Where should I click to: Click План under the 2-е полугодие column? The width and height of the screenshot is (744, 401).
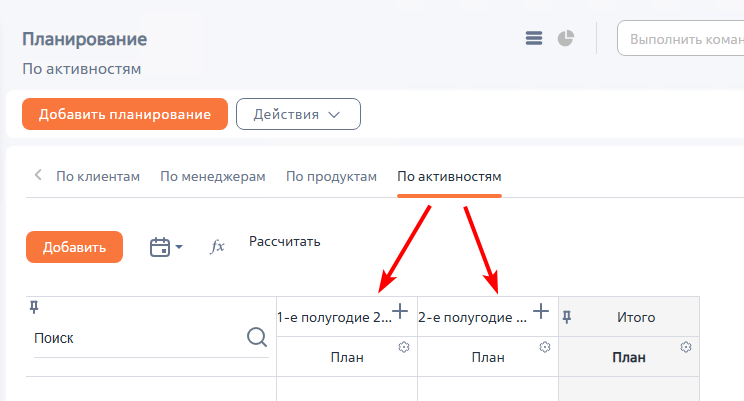488,357
